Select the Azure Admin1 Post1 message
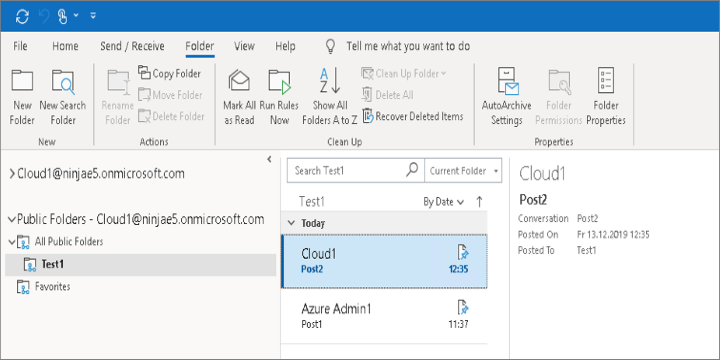The height and width of the screenshot is (360, 720). tap(384, 316)
